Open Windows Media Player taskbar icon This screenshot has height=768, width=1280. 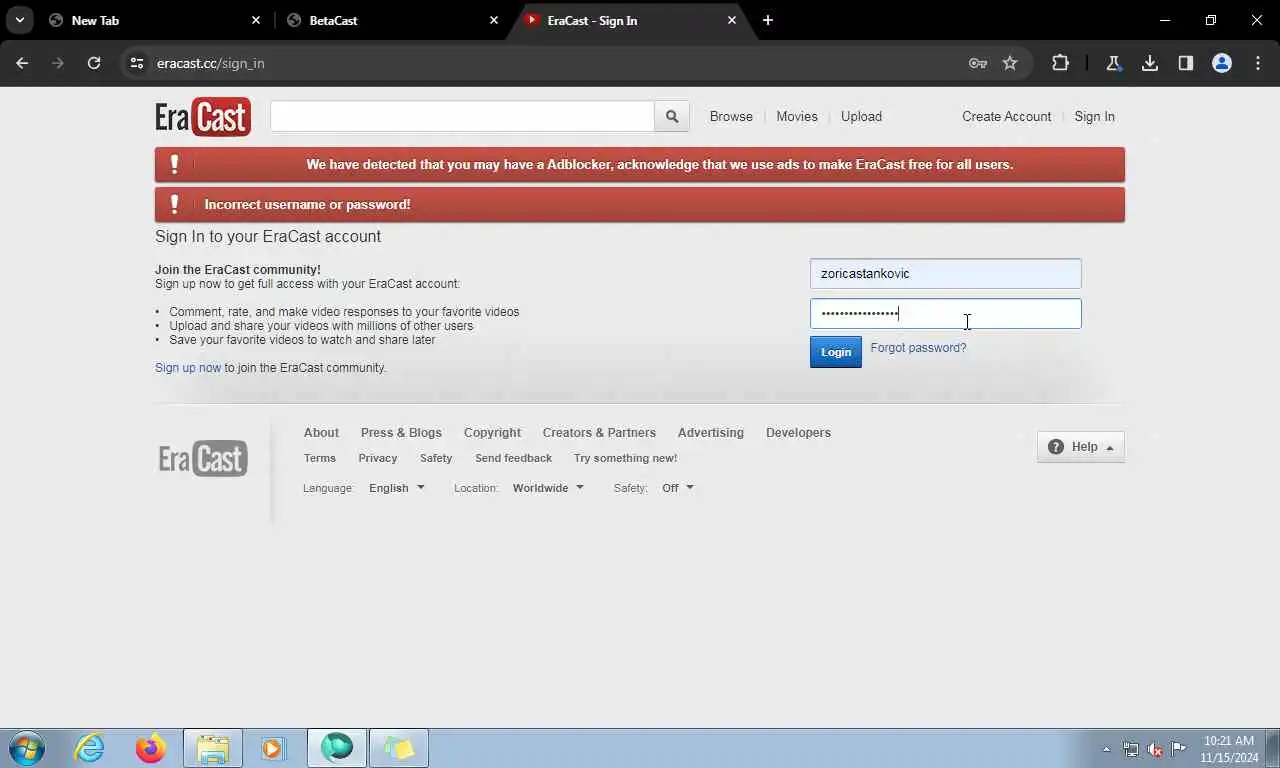coord(273,748)
